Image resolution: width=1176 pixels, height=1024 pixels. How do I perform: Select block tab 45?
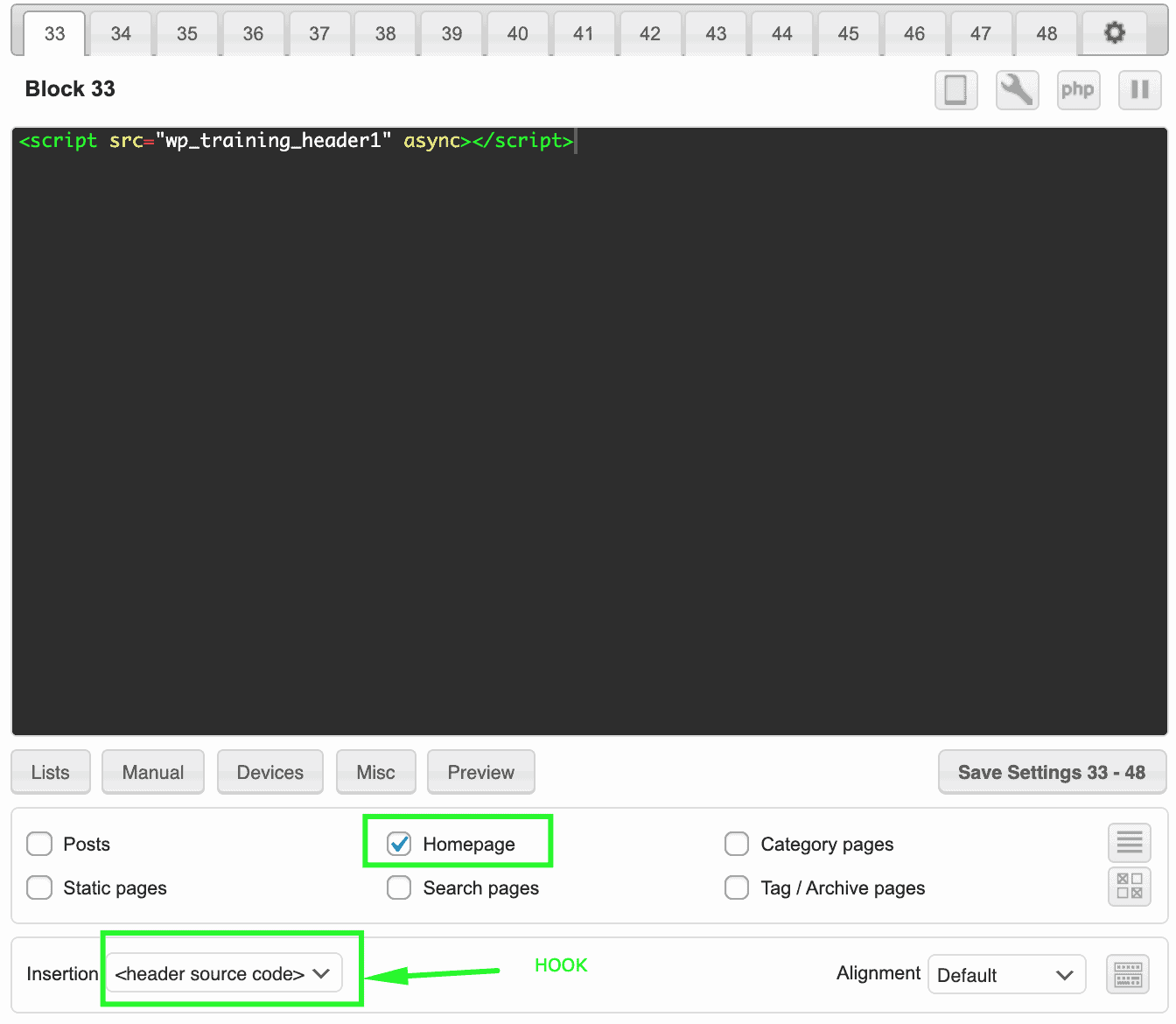(x=849, y=33)
